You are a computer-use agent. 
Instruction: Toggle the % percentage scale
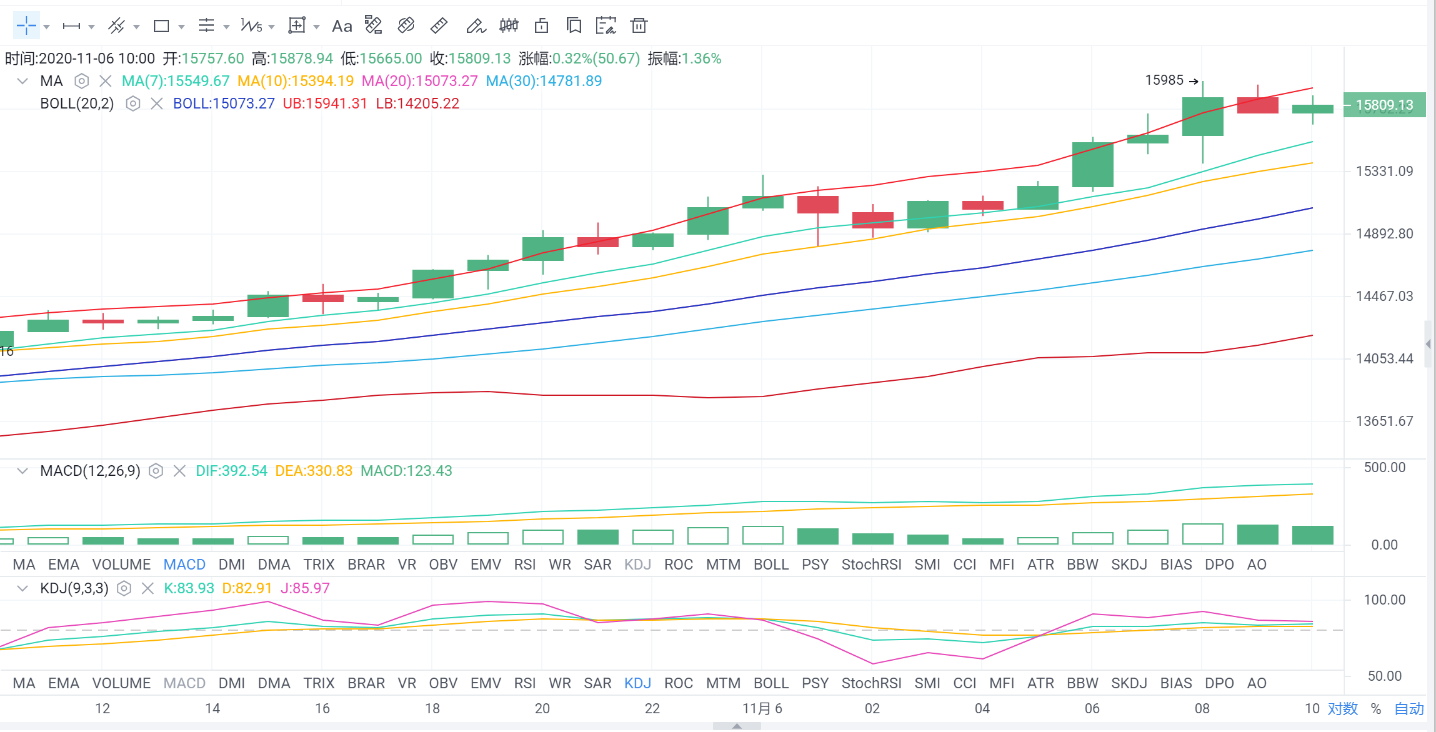1376,709
